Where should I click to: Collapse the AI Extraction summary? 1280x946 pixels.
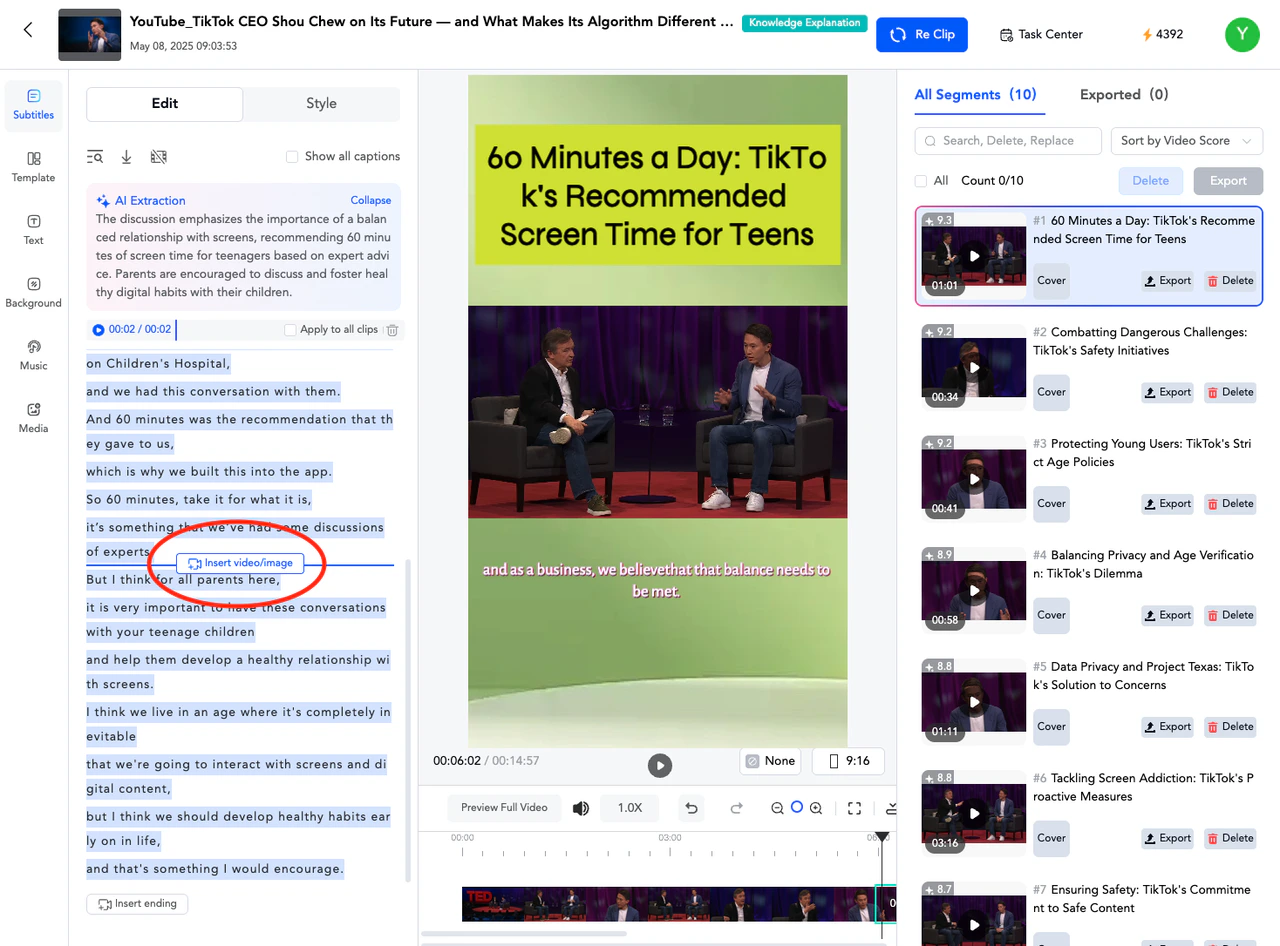(x=371, y=200)
